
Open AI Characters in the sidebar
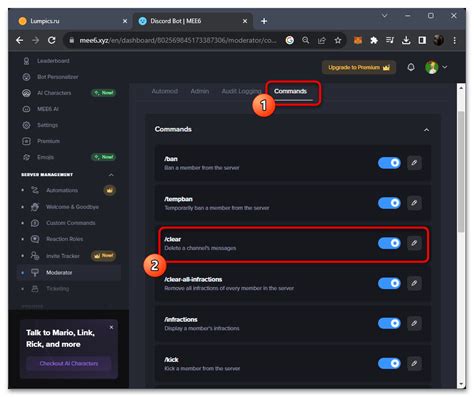pyautogui.click(x=54, y=93)
